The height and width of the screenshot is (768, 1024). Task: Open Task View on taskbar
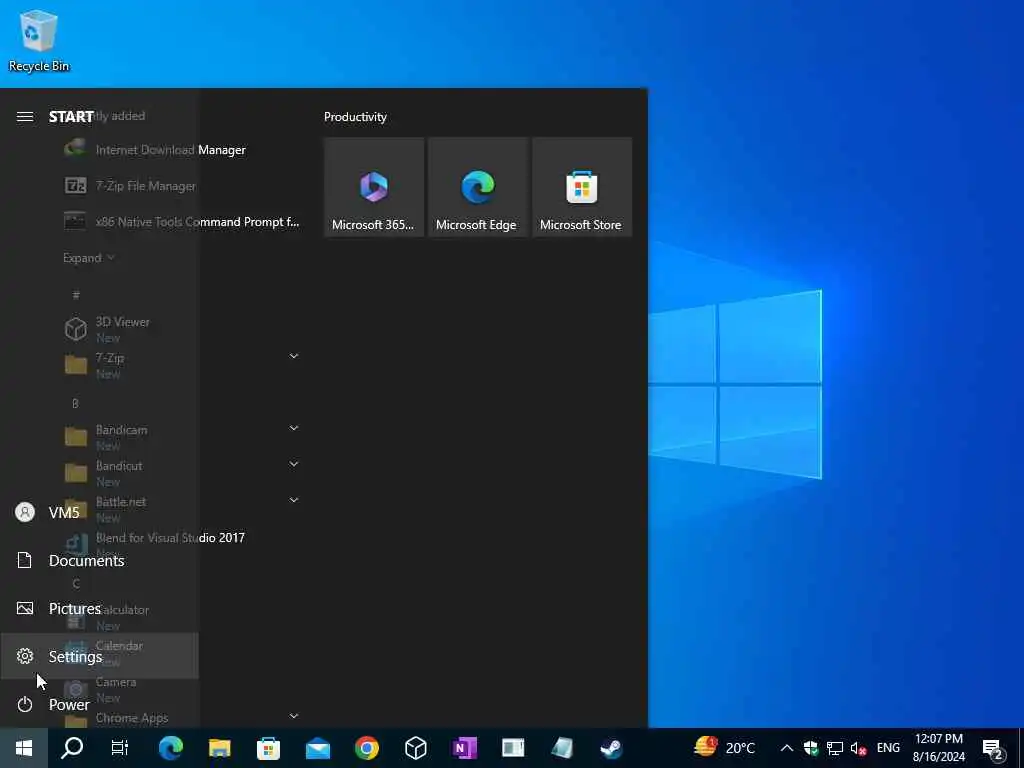click(120, 748)
